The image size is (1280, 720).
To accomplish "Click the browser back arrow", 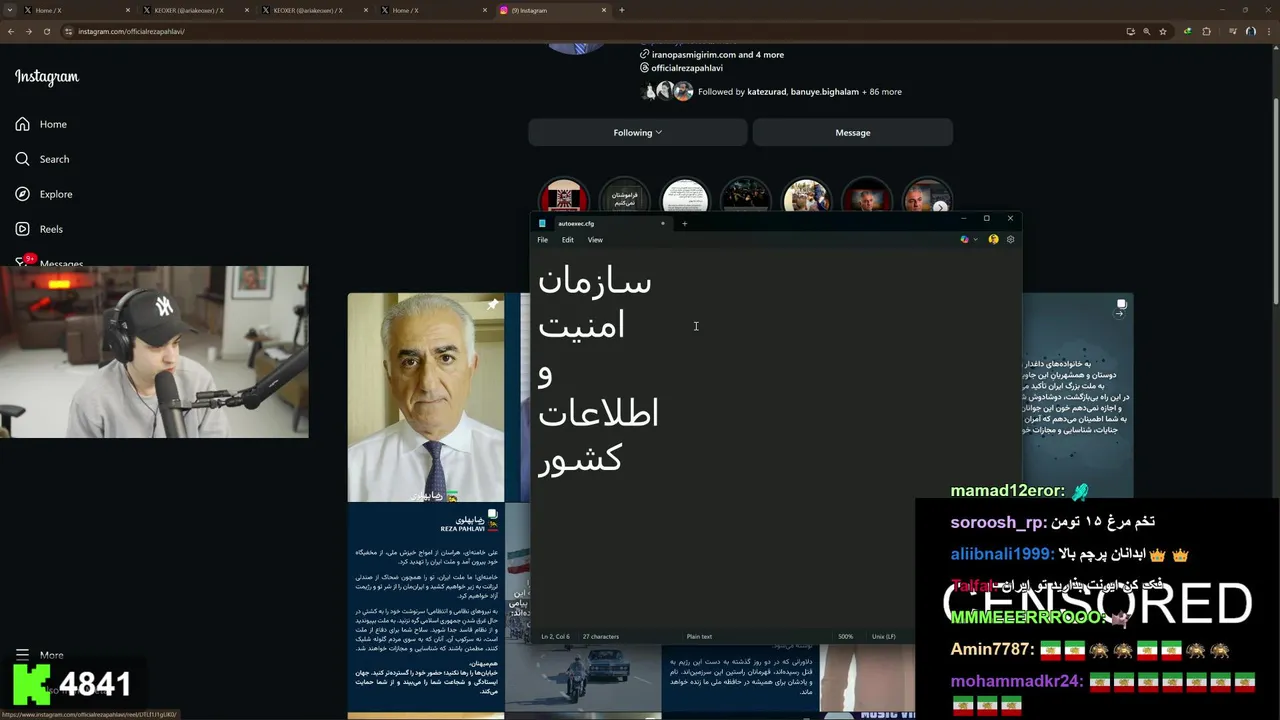I will click(11, 31).
